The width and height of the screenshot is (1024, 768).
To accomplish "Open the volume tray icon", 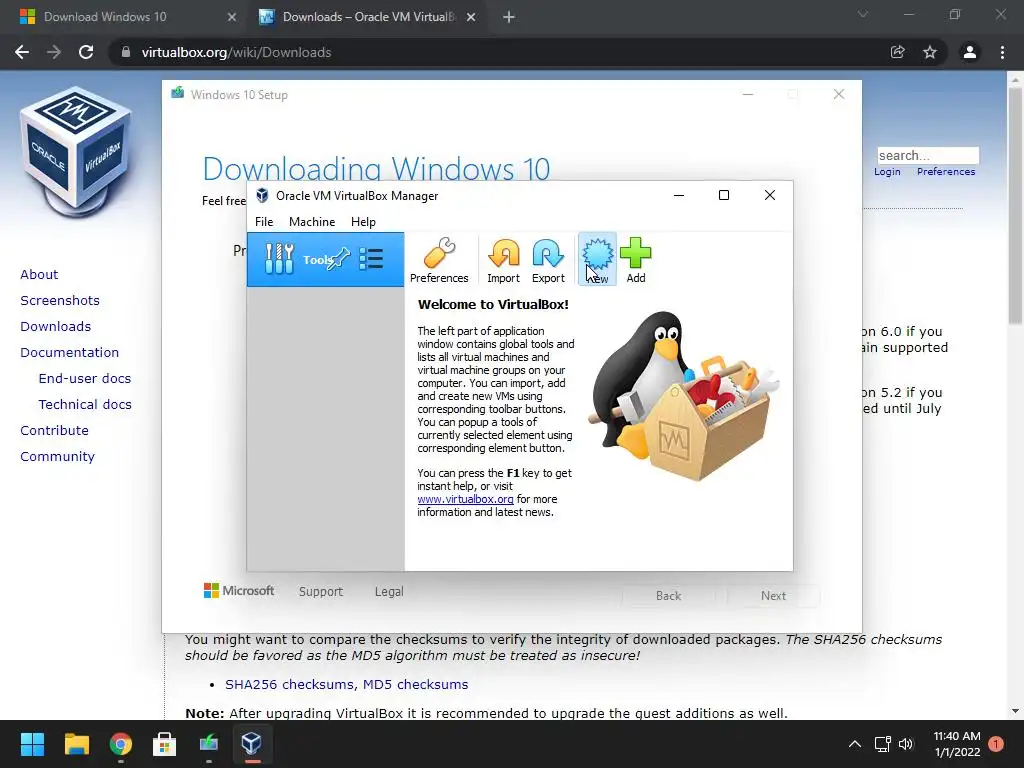I will (x=906, y=744).
